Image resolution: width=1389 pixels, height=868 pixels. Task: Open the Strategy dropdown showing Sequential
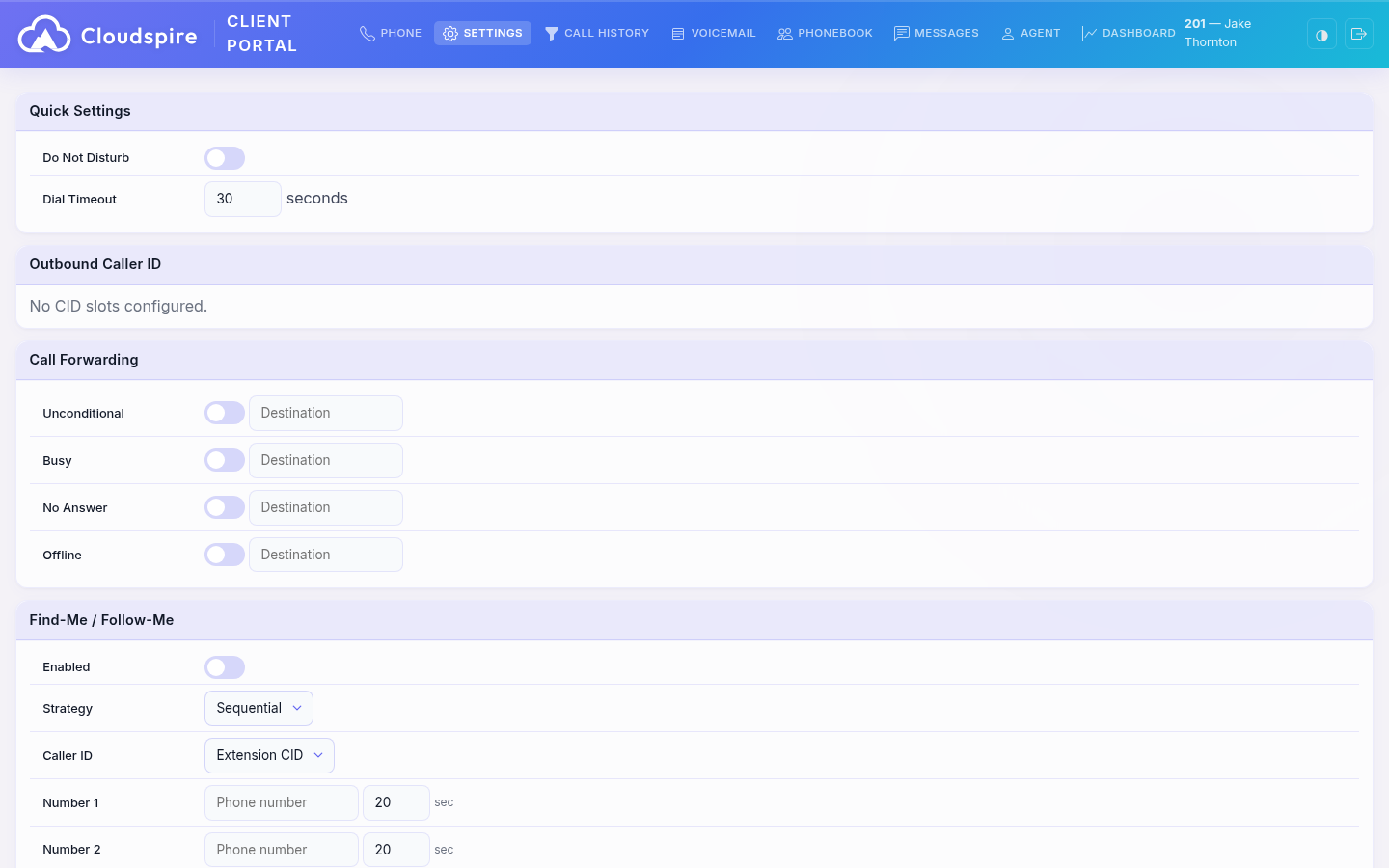point(259,707)
